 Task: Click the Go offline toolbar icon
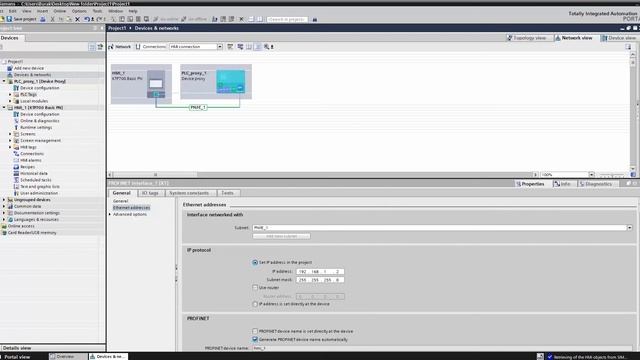[184, 19]
